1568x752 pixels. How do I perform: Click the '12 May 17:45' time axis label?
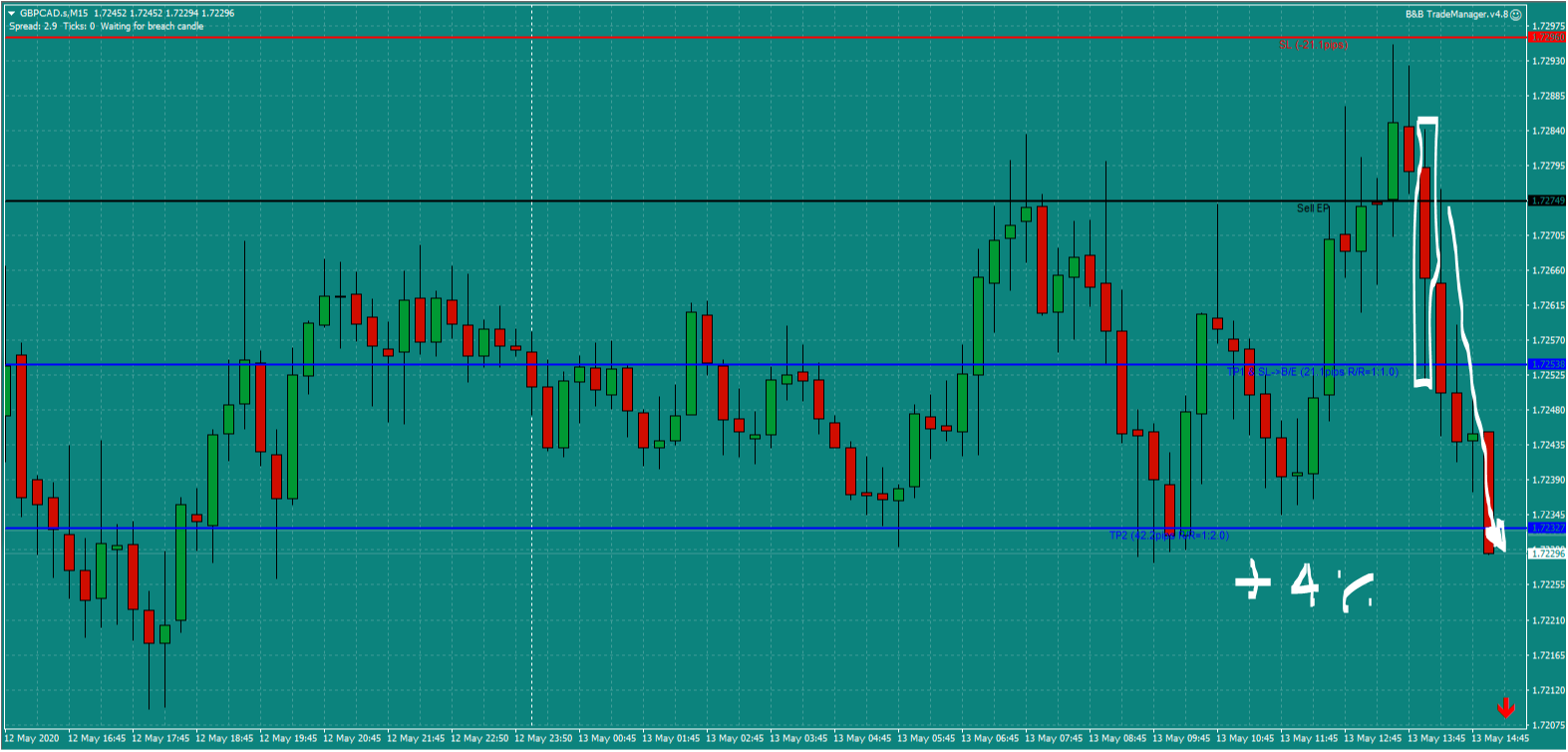(x=160, y=738)
